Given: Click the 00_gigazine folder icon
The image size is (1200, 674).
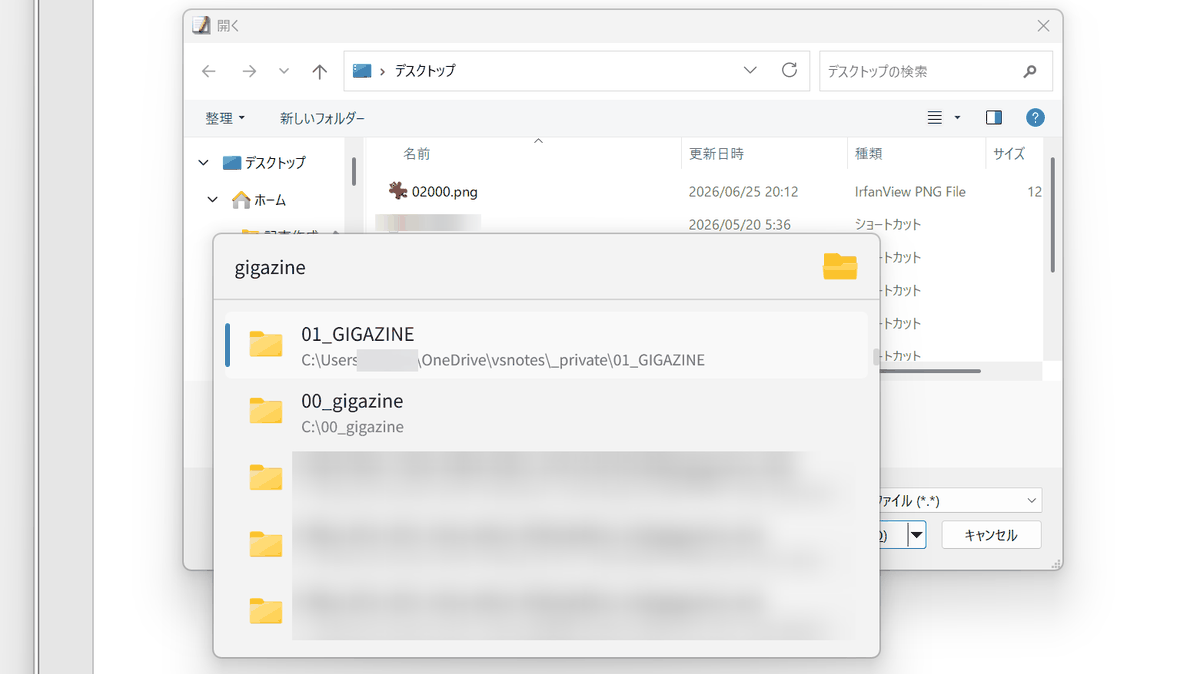Looking at the screenshot, I should [266, 410].
